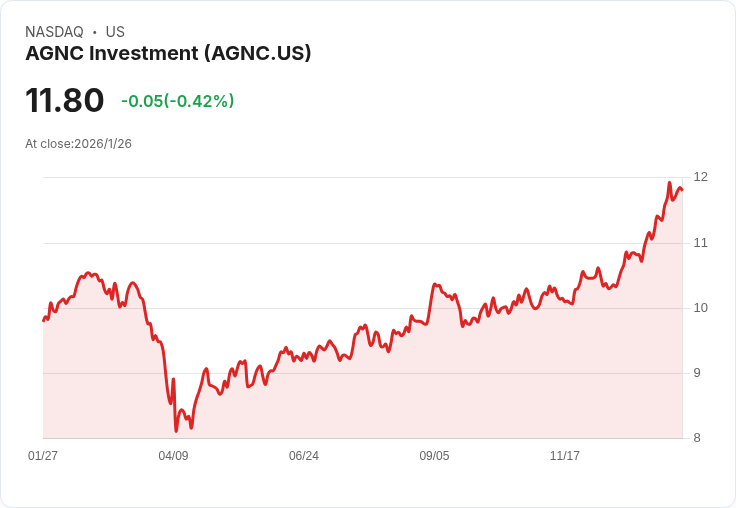Select the 04/09 date on the x-axis
This screenshot has width=736, height=508.
click(x=173, y=456)
